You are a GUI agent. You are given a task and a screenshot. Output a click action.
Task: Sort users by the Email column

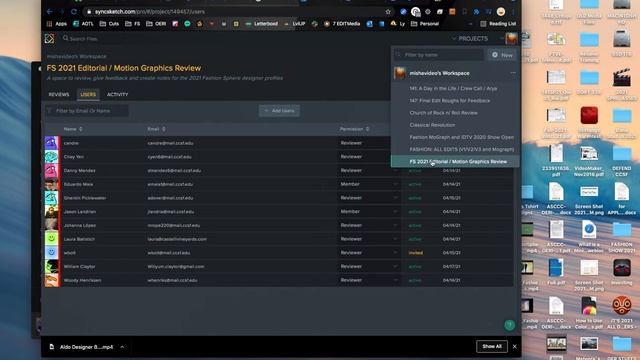pos(156,129)
